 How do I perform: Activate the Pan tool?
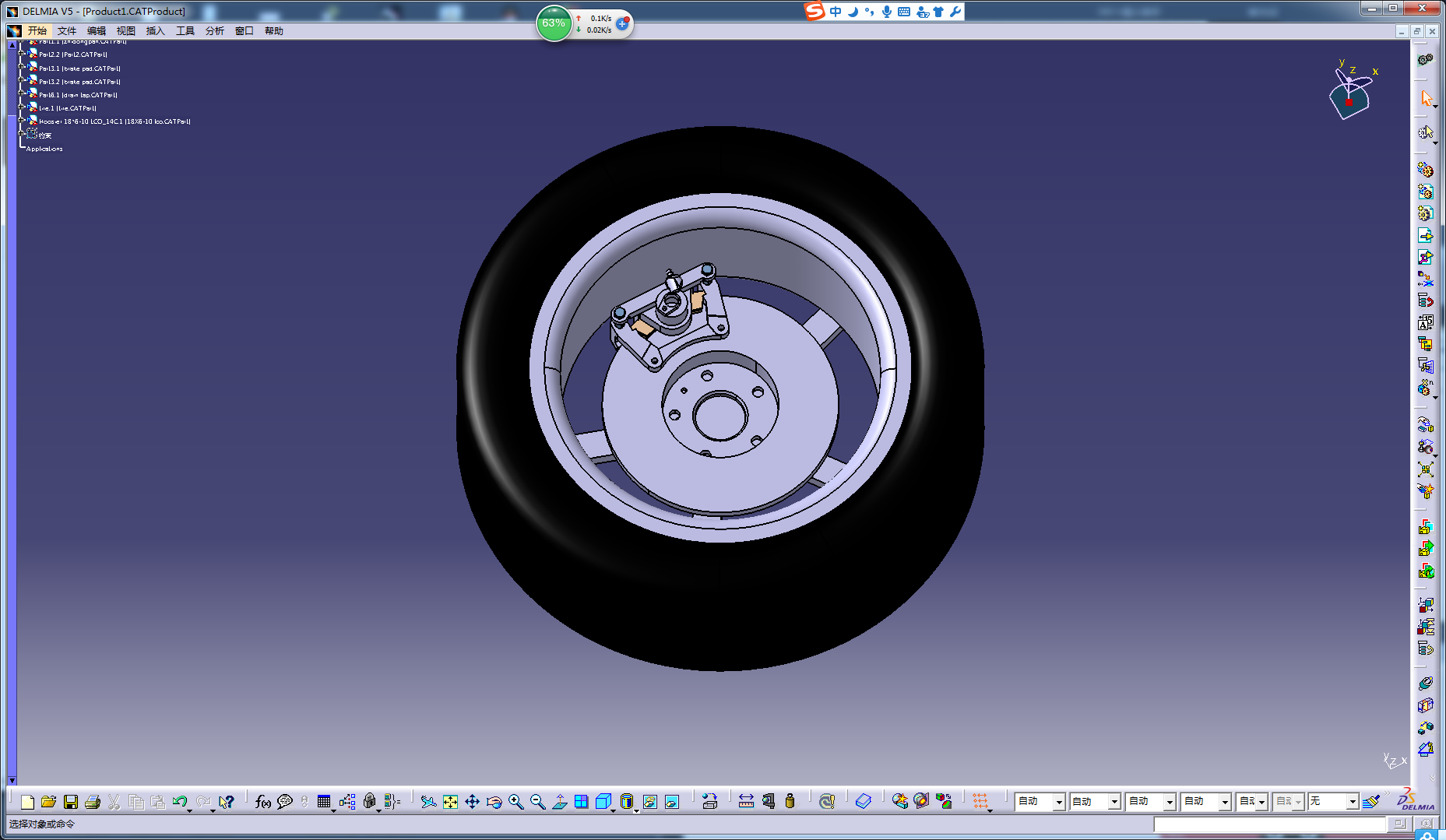472,801
